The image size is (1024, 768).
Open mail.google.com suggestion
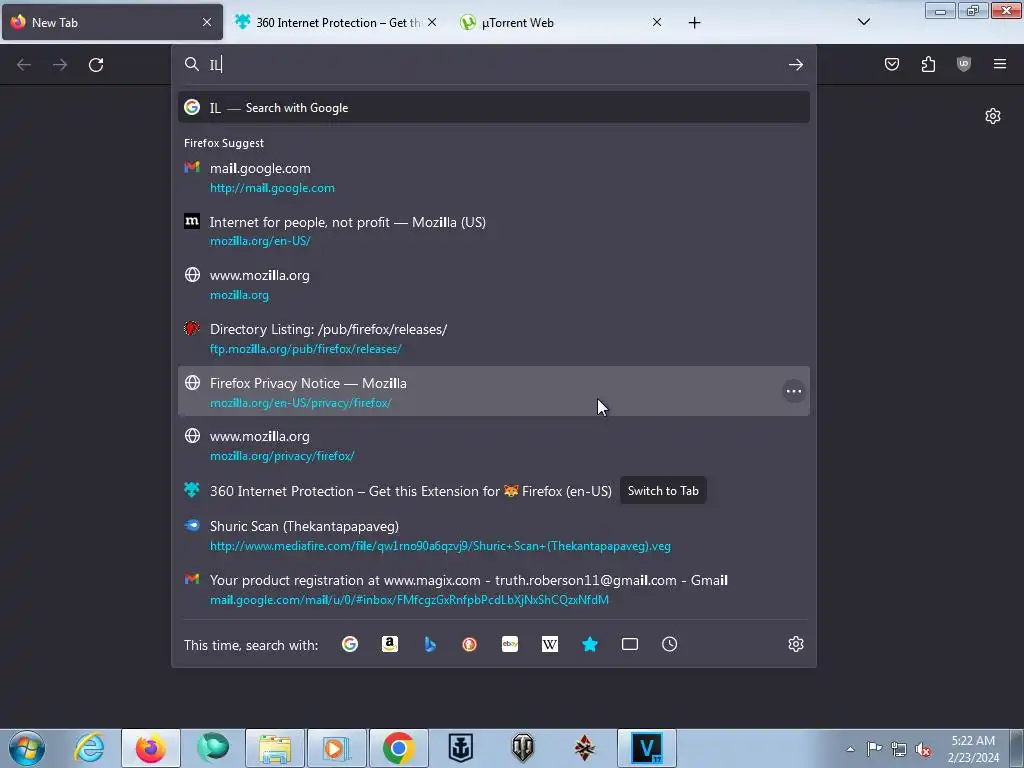click(494, 178)
